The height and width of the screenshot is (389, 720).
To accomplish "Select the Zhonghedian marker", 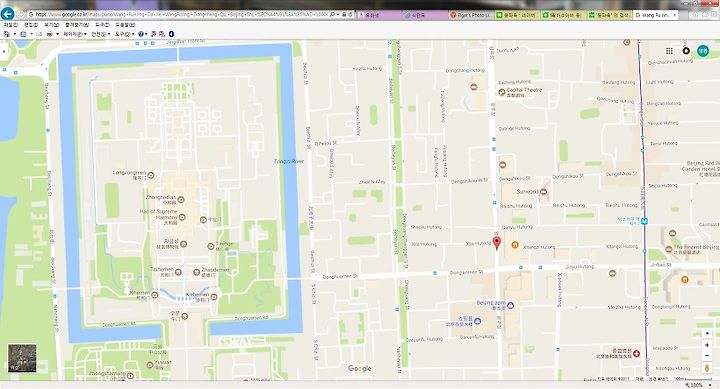I will click(181, 200).
